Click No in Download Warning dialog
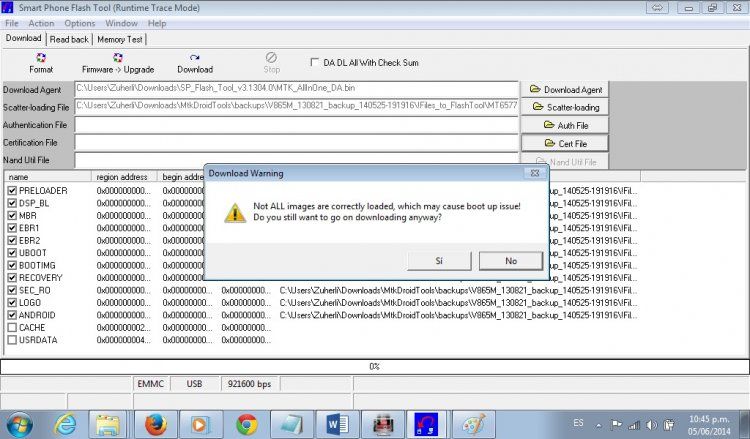 pos(511,261)
